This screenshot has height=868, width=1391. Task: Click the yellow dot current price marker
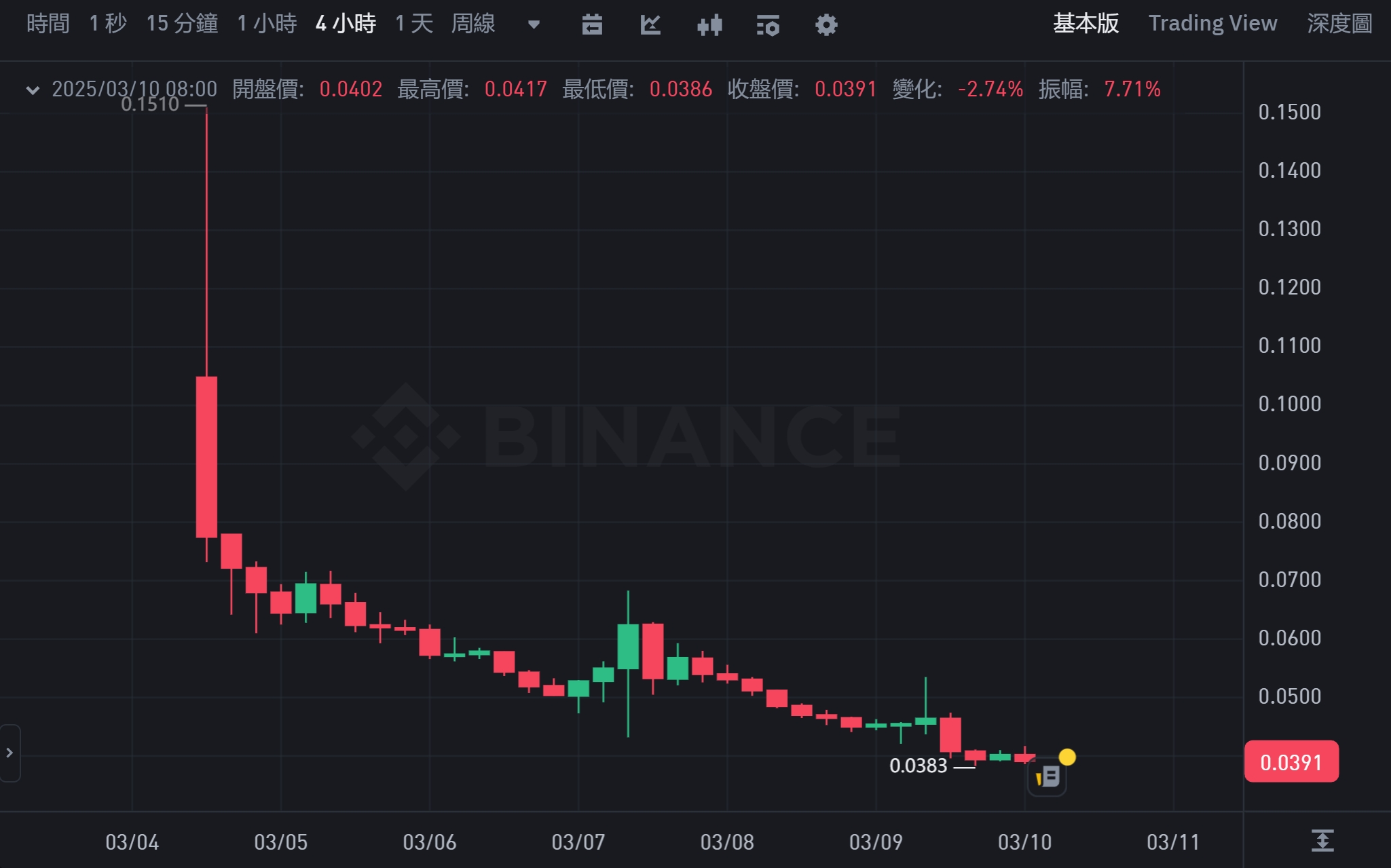click(1067, 757)
